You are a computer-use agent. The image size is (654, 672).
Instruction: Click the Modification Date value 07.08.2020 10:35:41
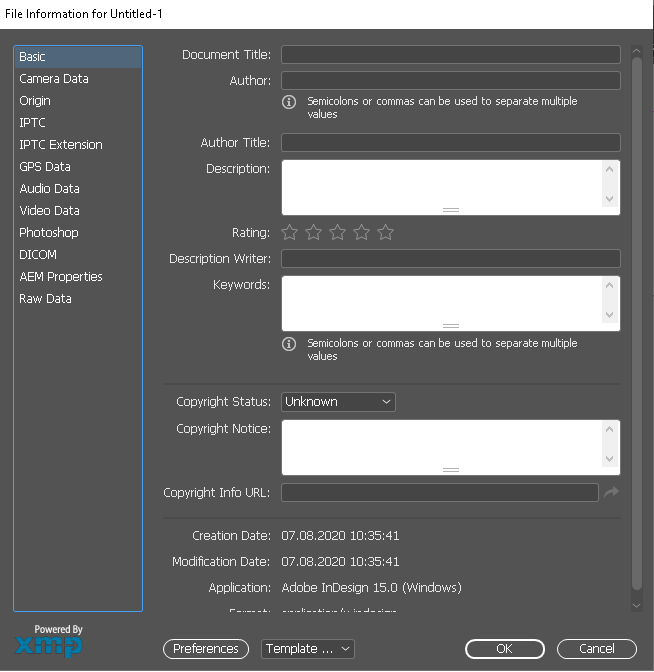click(x=340, y=562)
